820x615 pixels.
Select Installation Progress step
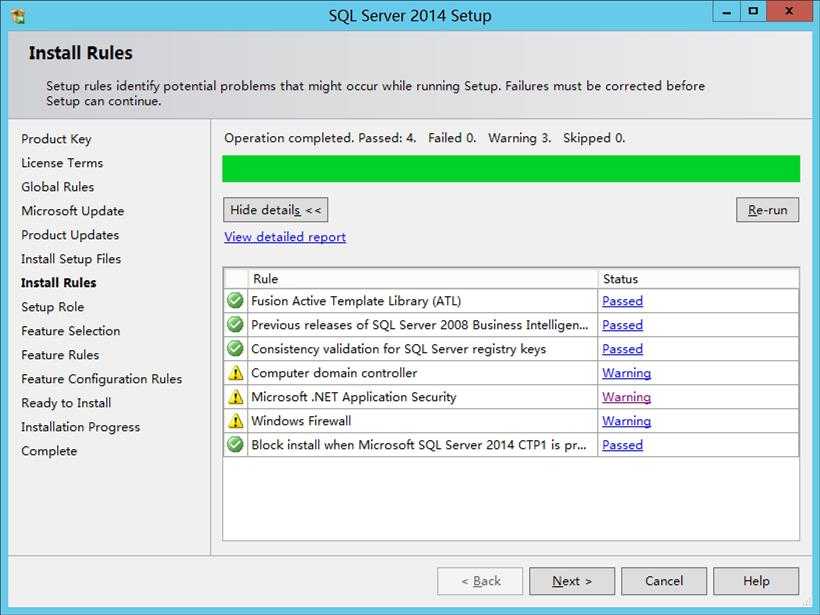coord(81,427)
